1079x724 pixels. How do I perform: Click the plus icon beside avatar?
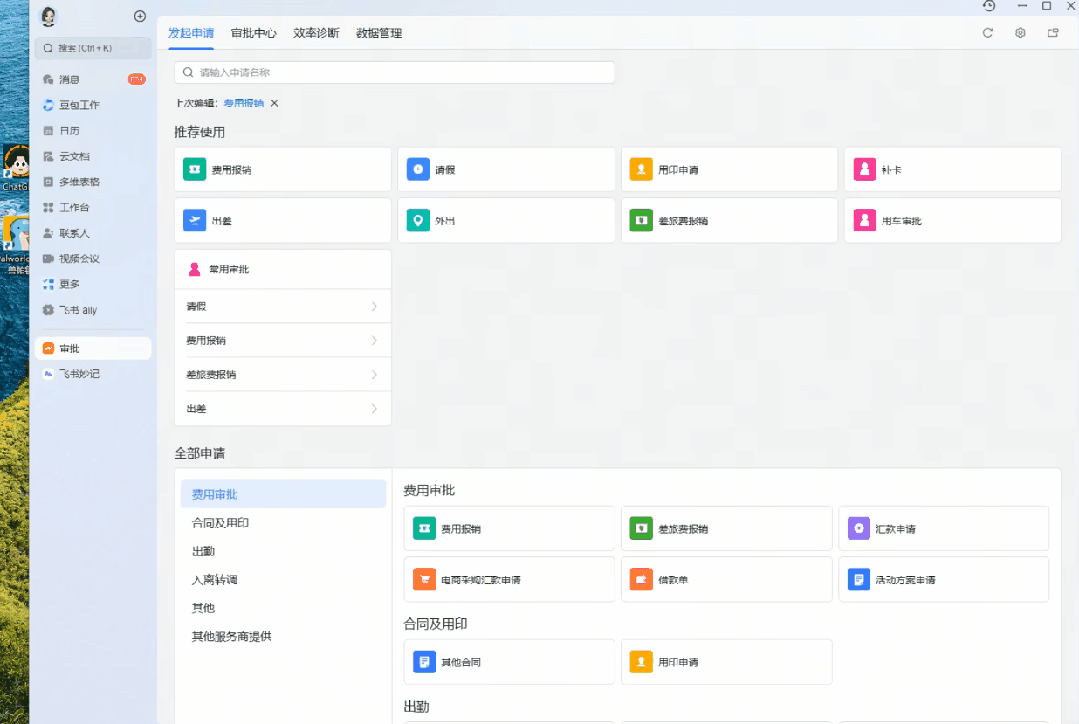(140, 16)
